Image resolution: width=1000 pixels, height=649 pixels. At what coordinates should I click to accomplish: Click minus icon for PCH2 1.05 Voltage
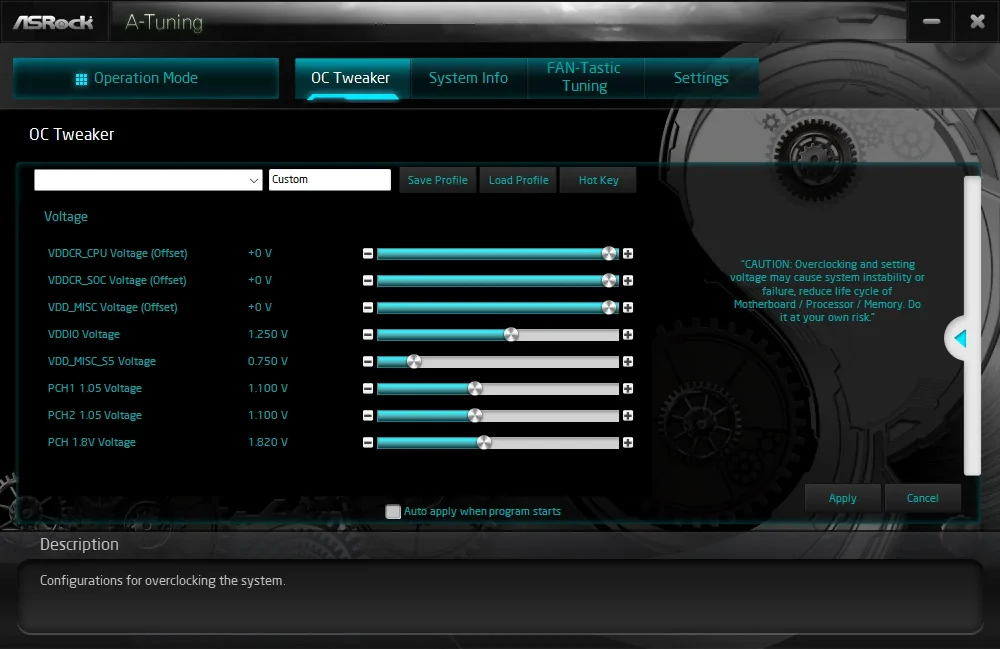click(368, 416)
